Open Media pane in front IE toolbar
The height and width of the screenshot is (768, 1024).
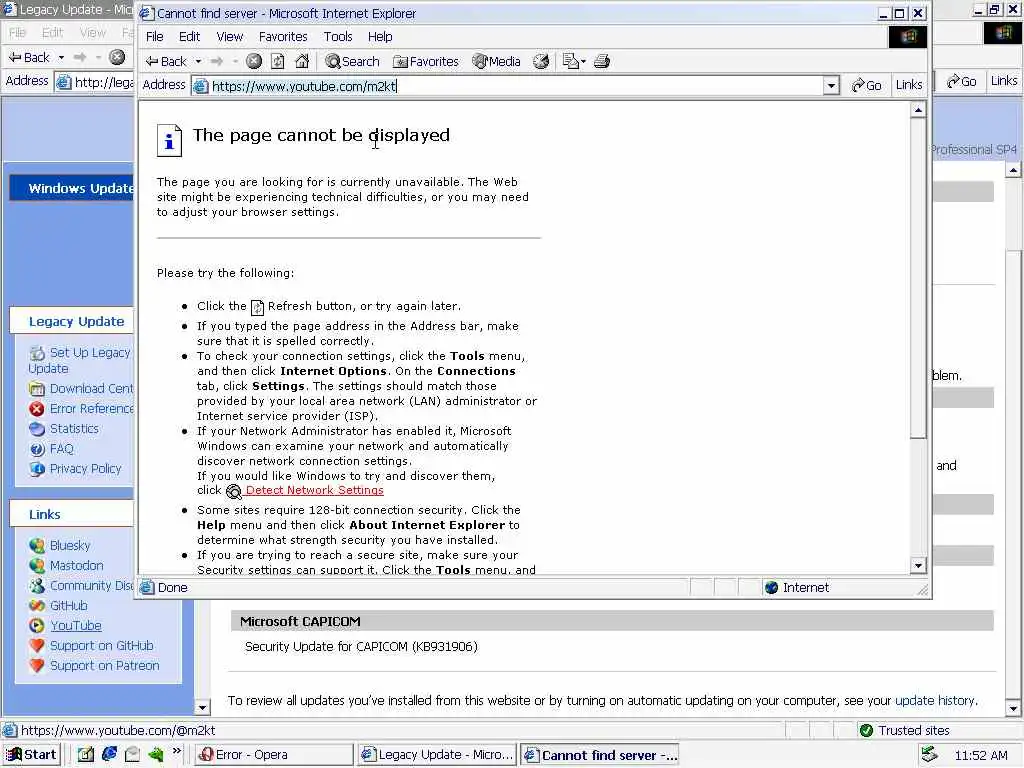pyautogui.click(x=497, y=61)
